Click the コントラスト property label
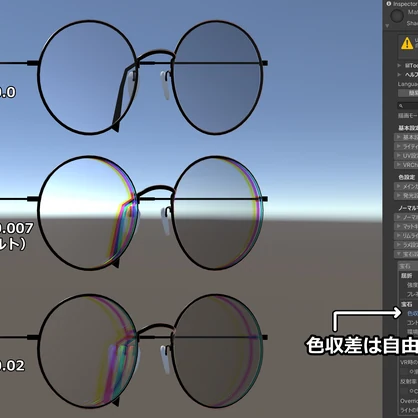Image resolution: width=418 pixels, height=418 pixels. point(412,323)
